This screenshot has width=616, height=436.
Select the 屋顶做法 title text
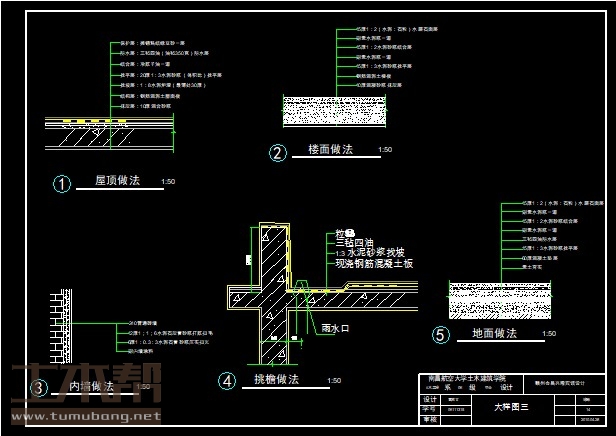coord(117,181)
